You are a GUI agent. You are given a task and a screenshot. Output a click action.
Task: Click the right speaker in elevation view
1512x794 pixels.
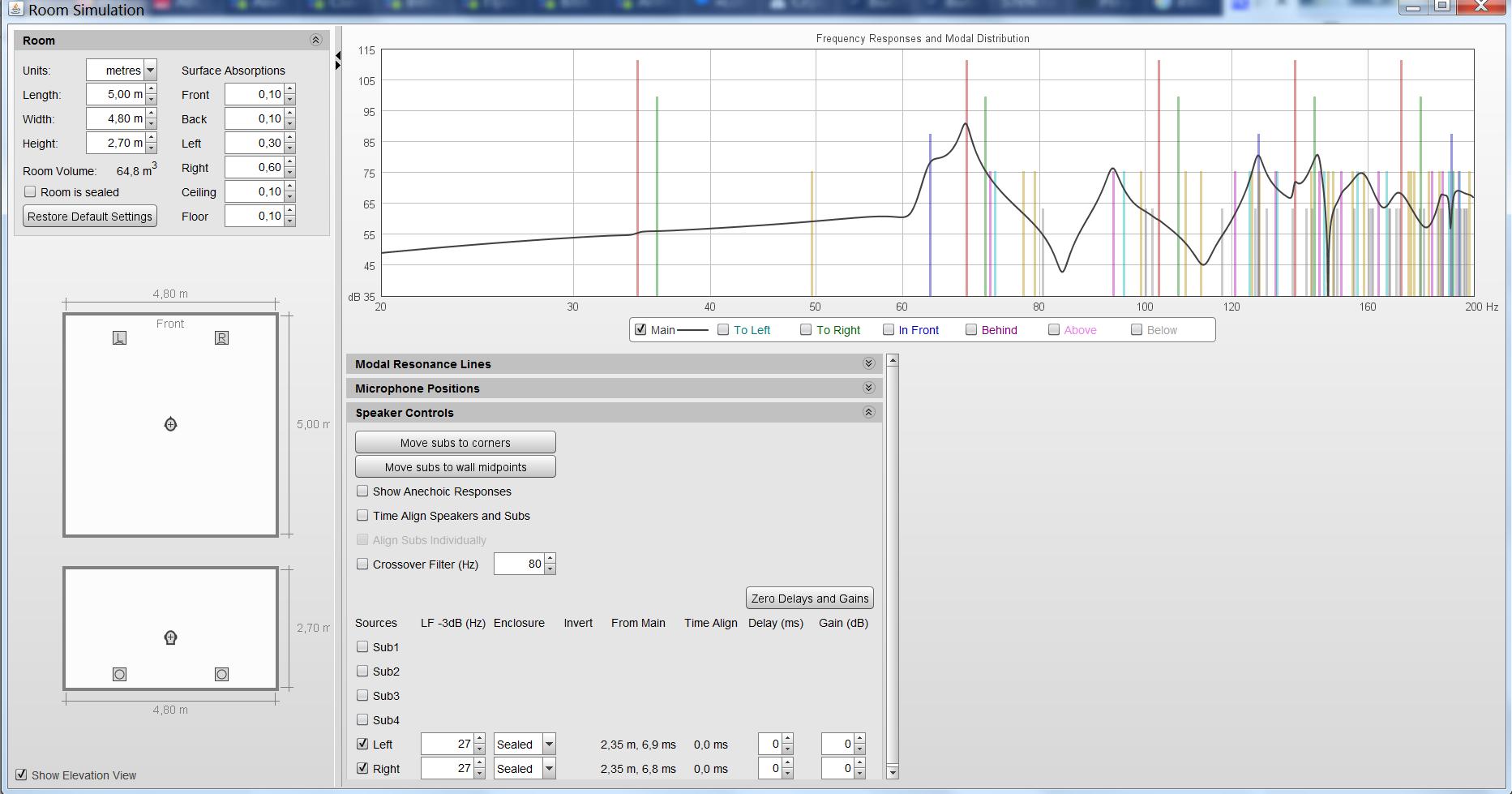221,674
